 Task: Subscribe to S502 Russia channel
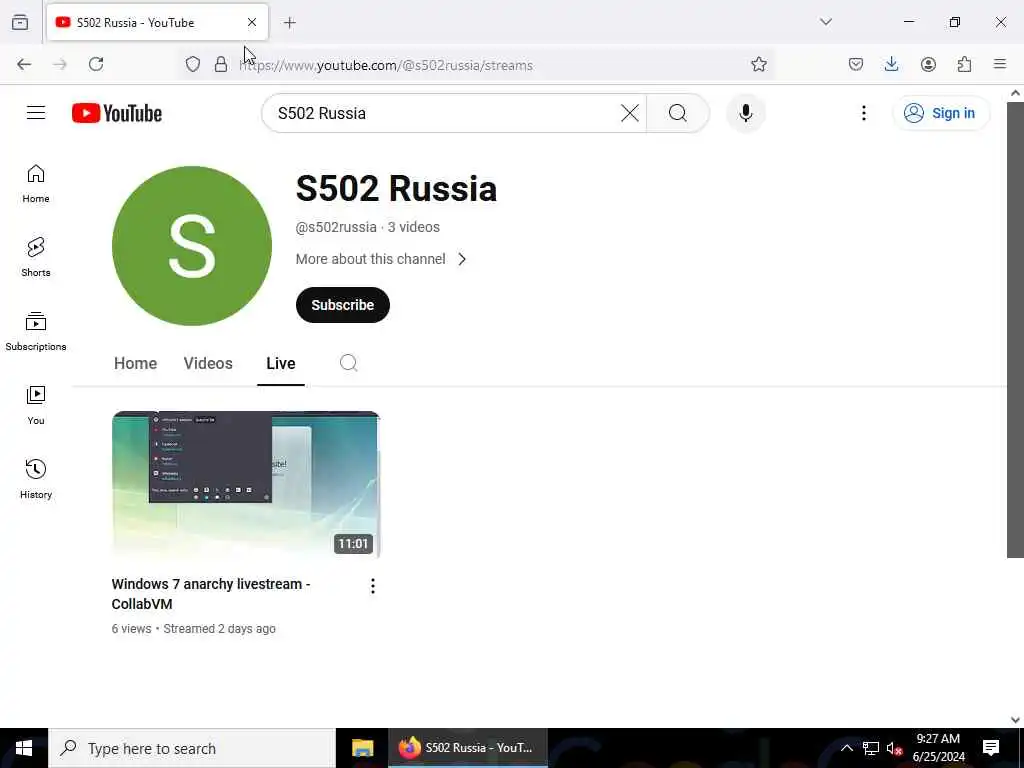pos(343,305)
